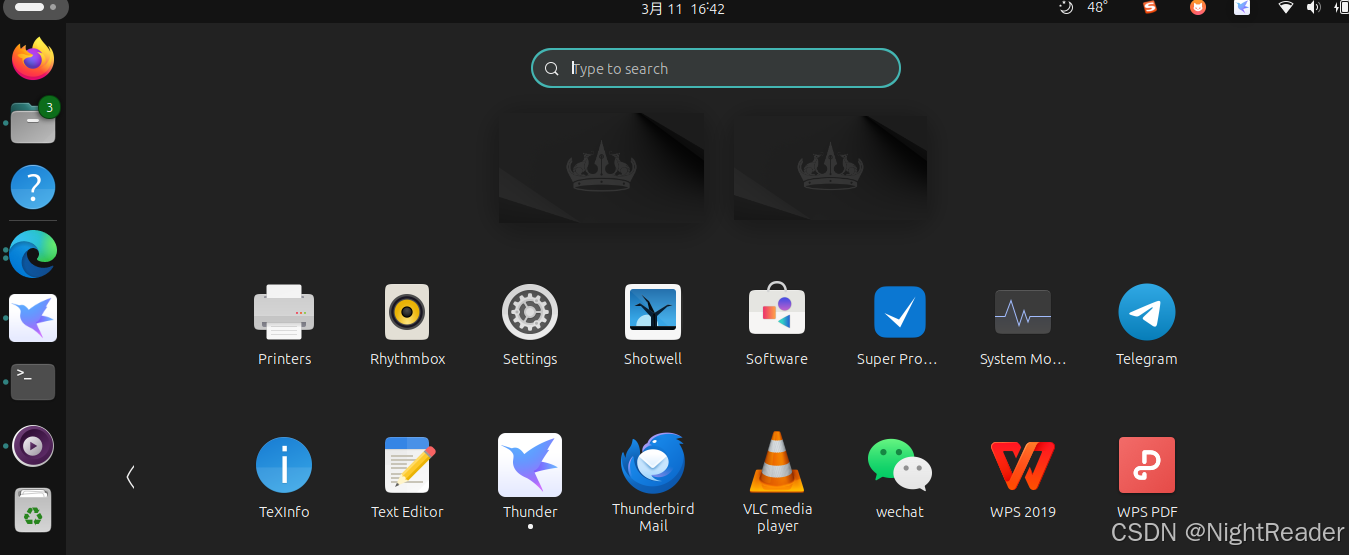The width and height of the screenshot is (1349, 555).
Task: Select the first workspace thumbnail
Action: [601, 167]
